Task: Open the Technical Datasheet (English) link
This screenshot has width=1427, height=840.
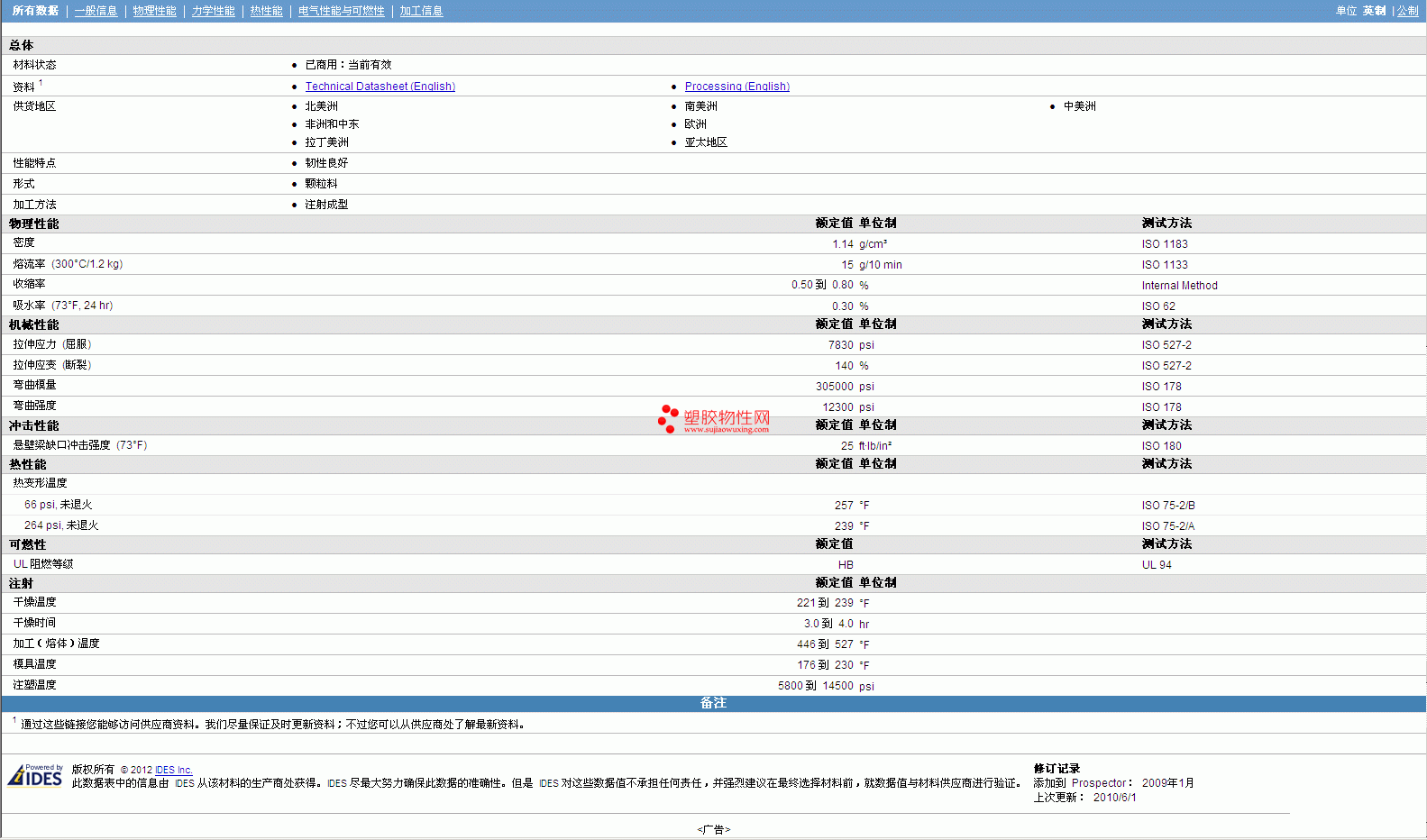Action: click(x=380, y=87)
